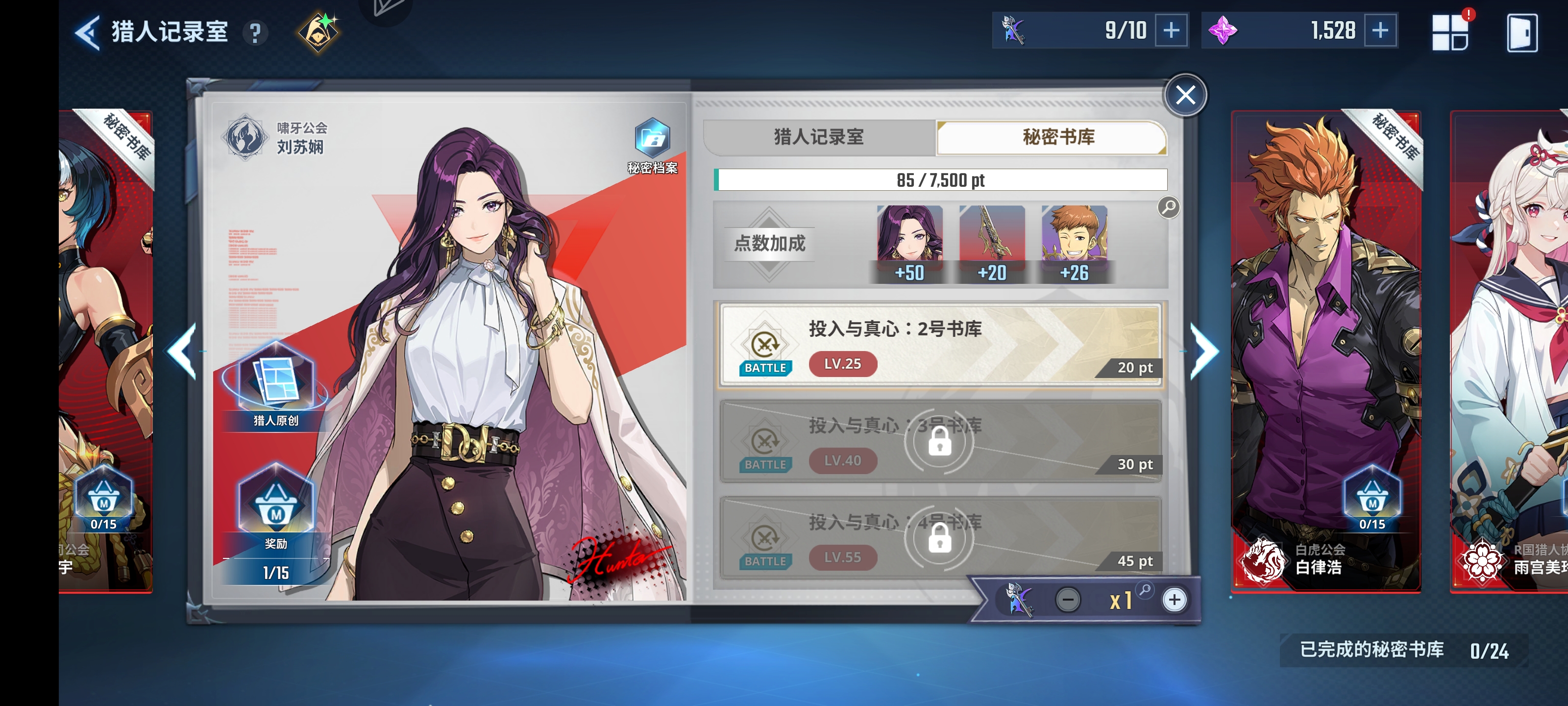Go to previous hunter with left chevron
Screen dimensions: 1568x706
(x=181, y=352)
